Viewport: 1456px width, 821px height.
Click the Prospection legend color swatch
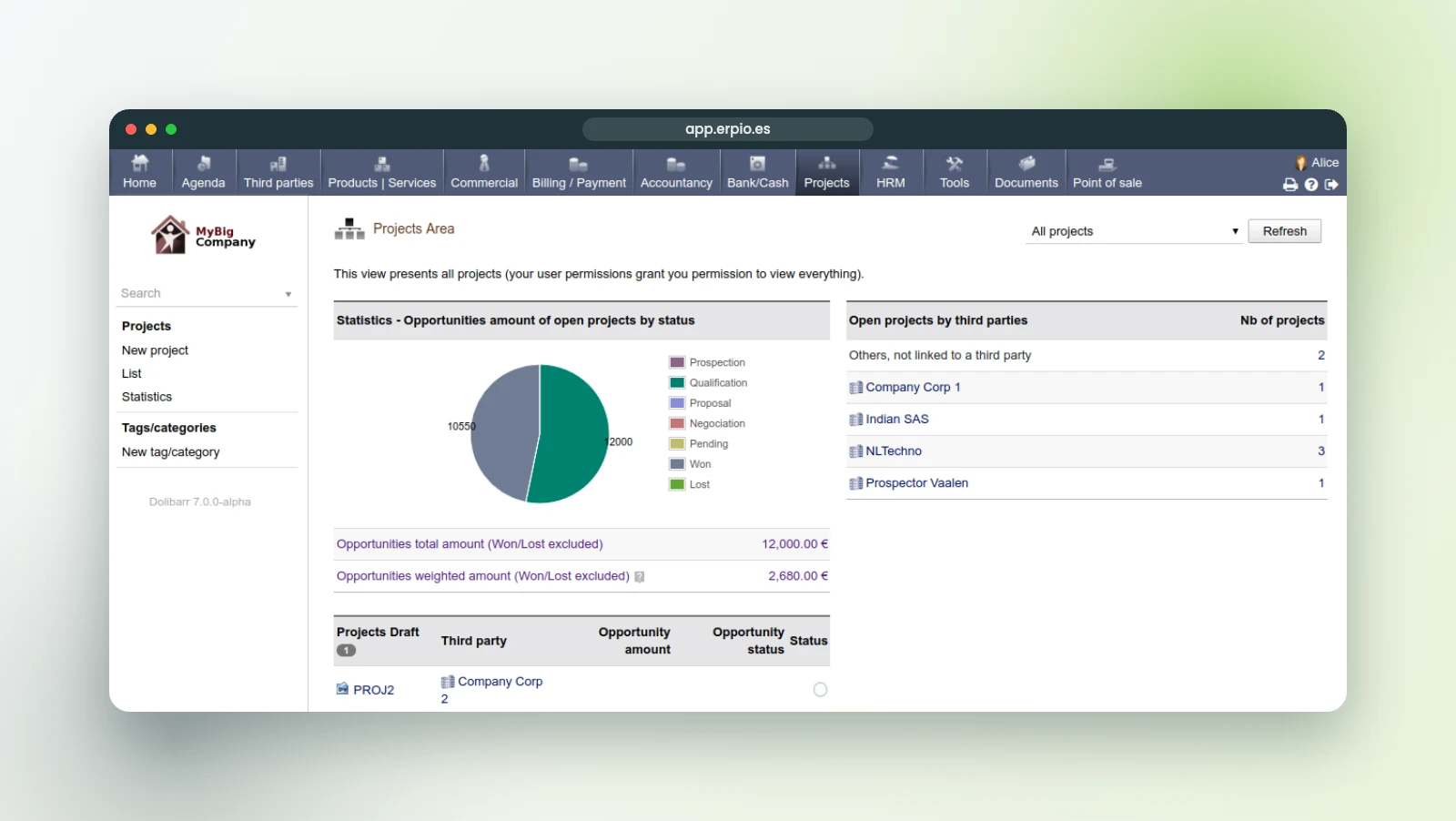(677, 362)
